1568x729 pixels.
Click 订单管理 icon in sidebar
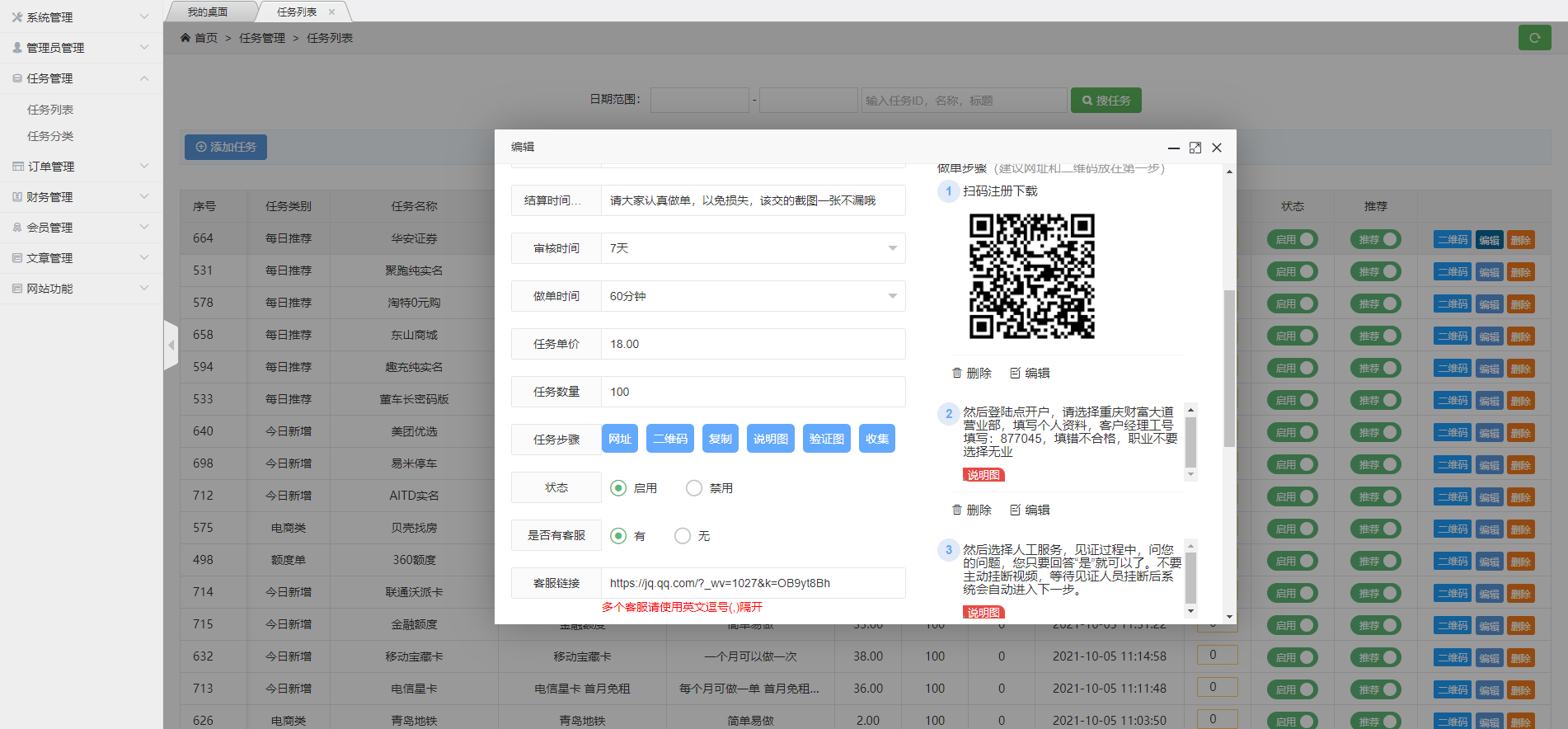click(17, 166)
